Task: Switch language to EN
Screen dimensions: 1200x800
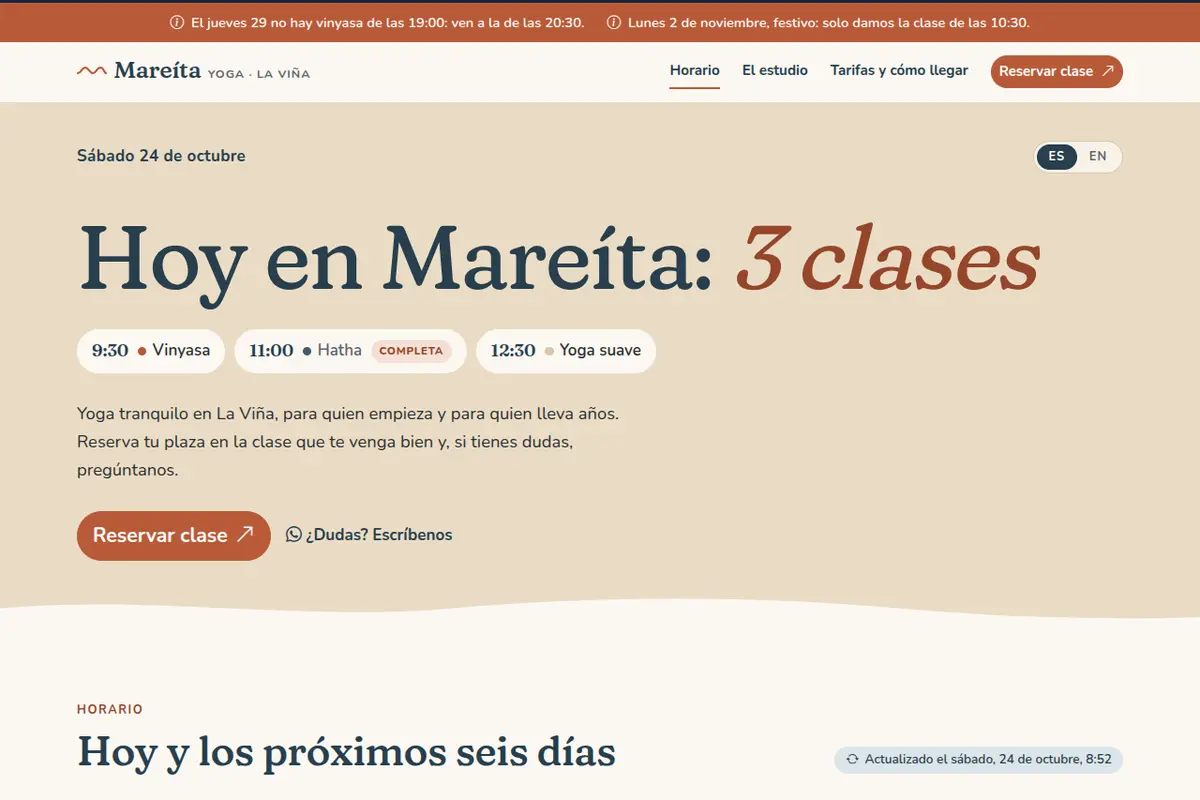Action: coord(1098,156)
